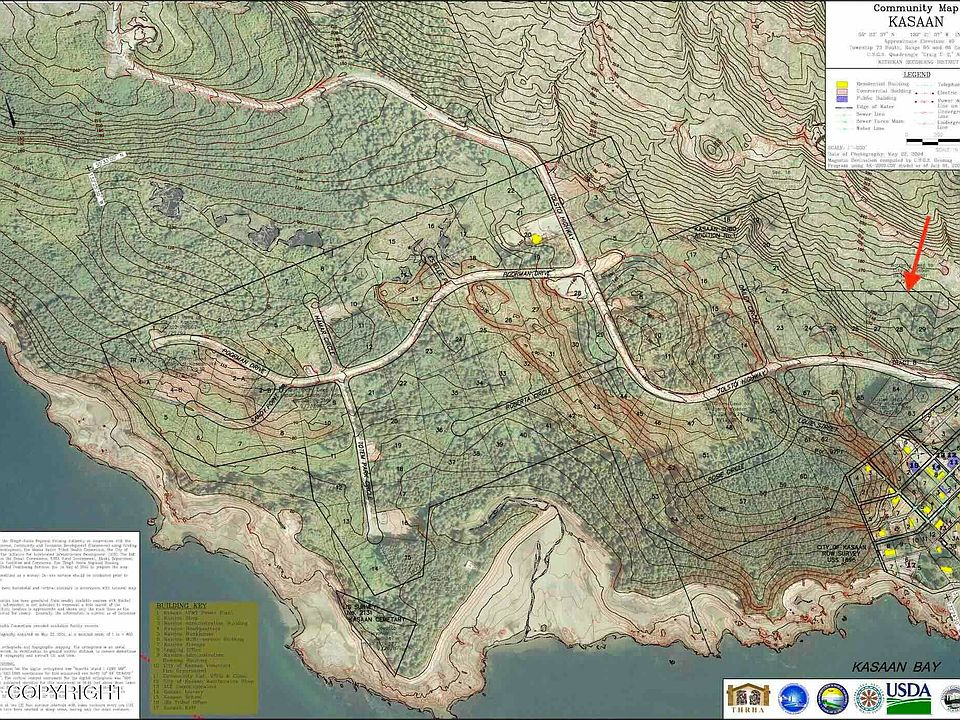The width and height of the screenshot is (960, 720).
Task: Click the "KASAAN SUBD ADDITION NO 1" label
Action: coord(714,232)
